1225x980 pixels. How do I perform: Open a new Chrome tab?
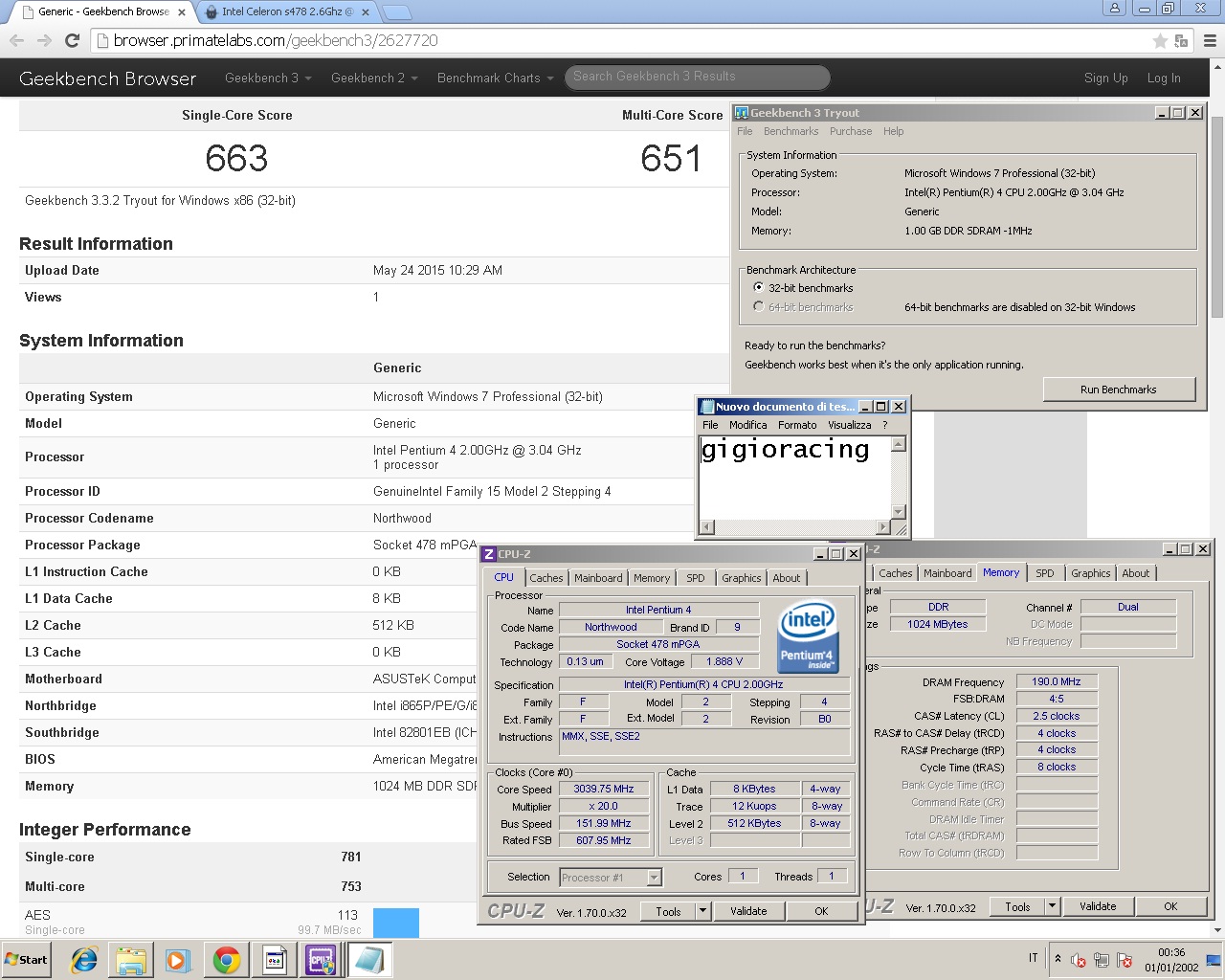tap(396, 12)
